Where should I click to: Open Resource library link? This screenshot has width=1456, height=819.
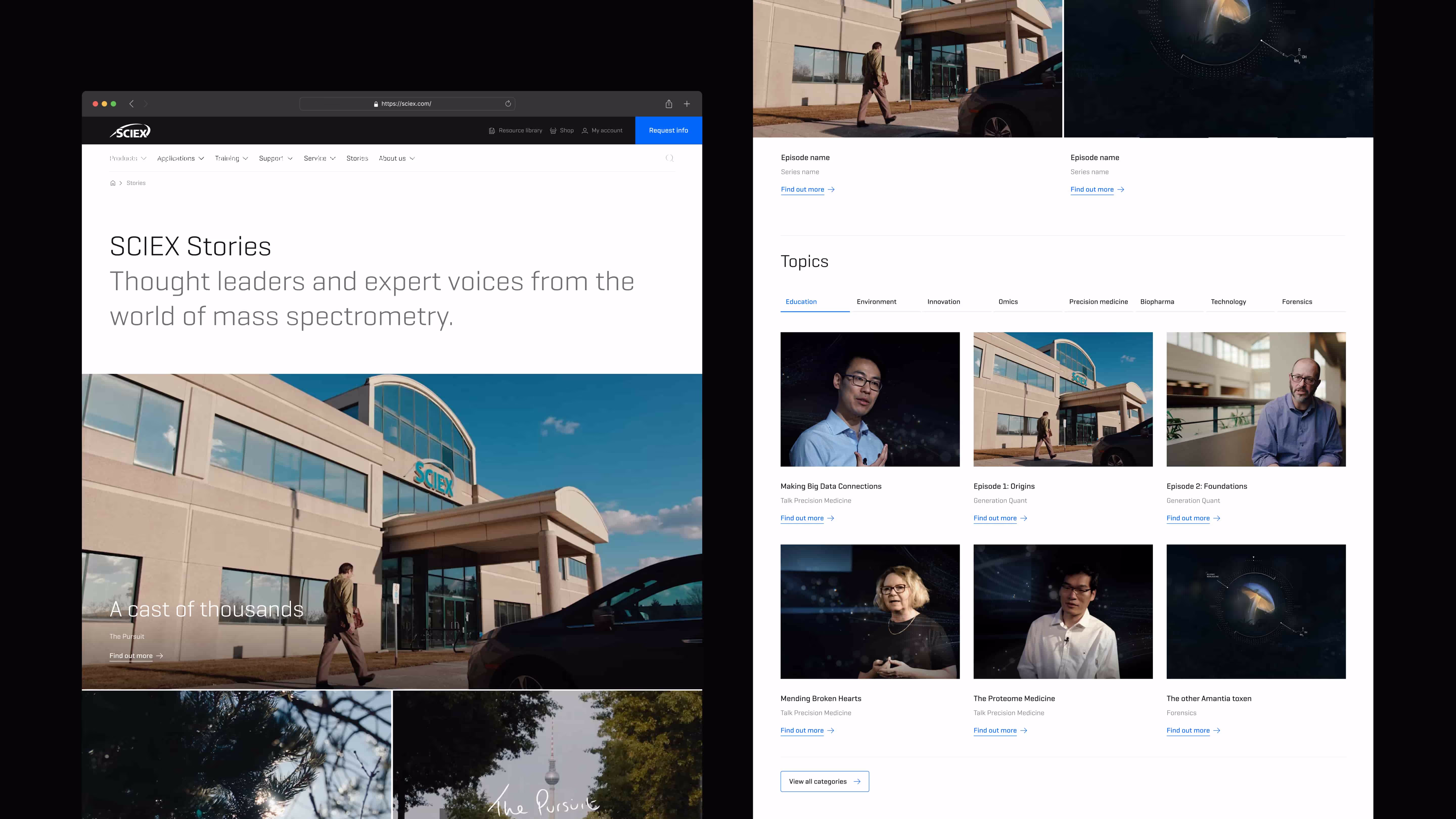coord(515,131)
